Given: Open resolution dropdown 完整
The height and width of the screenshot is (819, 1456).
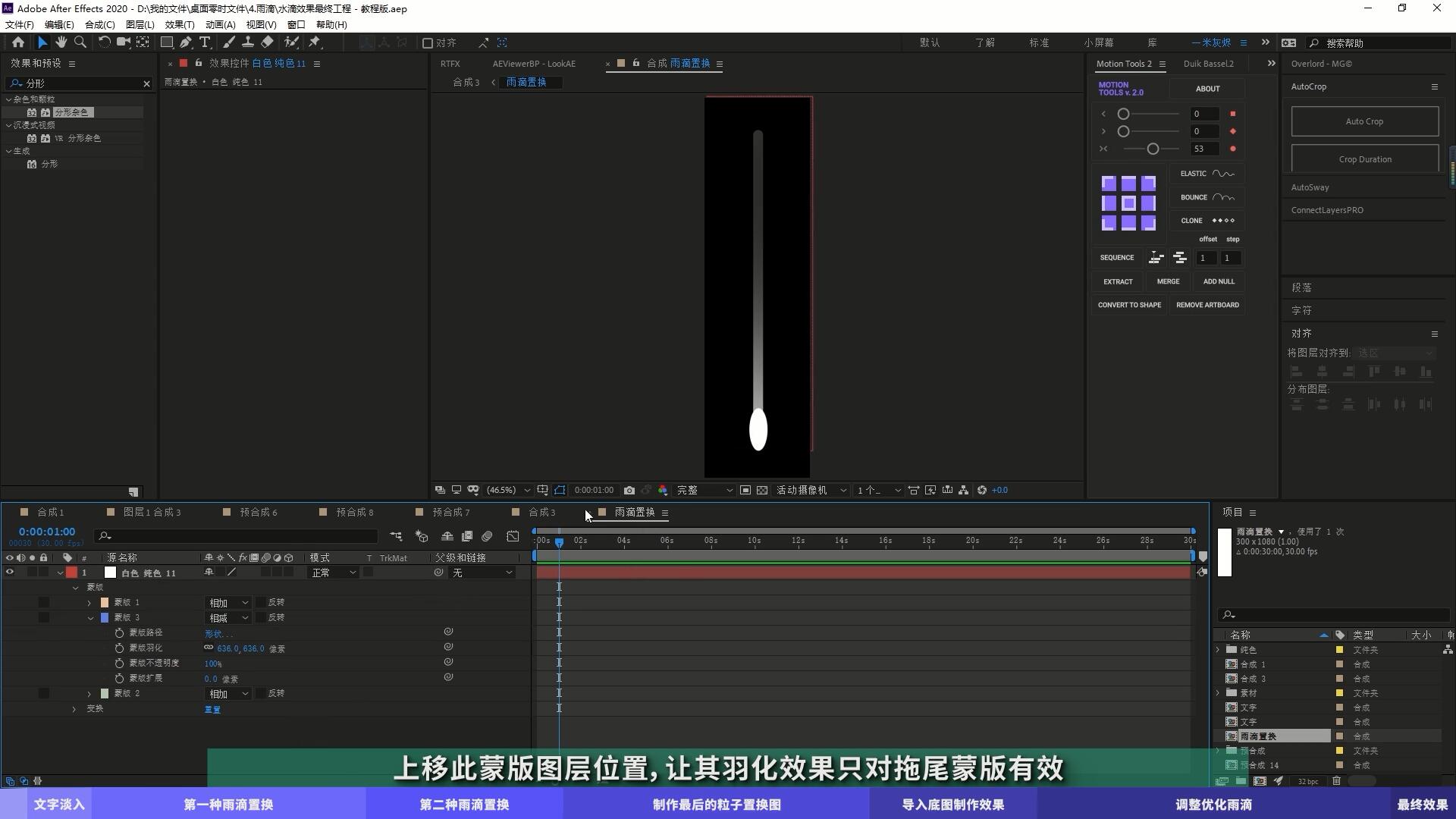Looking at the screenshot, I should pyautogui.click(x=704, y=491).
